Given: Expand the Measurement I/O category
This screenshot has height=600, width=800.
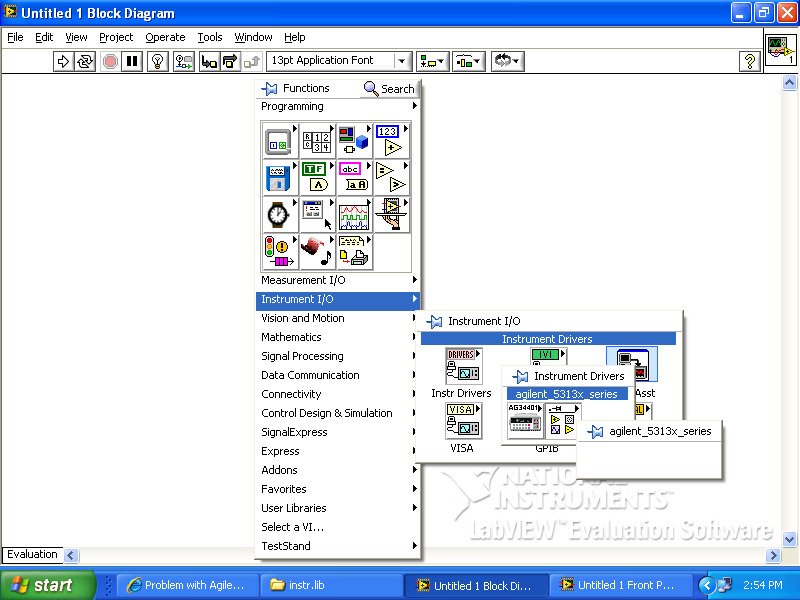Looking at the screenshot, I should point(338,280).
